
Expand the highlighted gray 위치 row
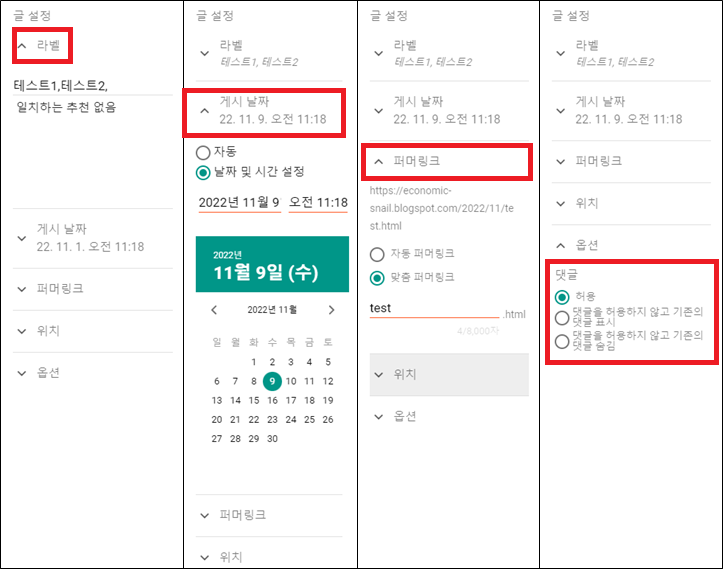449,374
